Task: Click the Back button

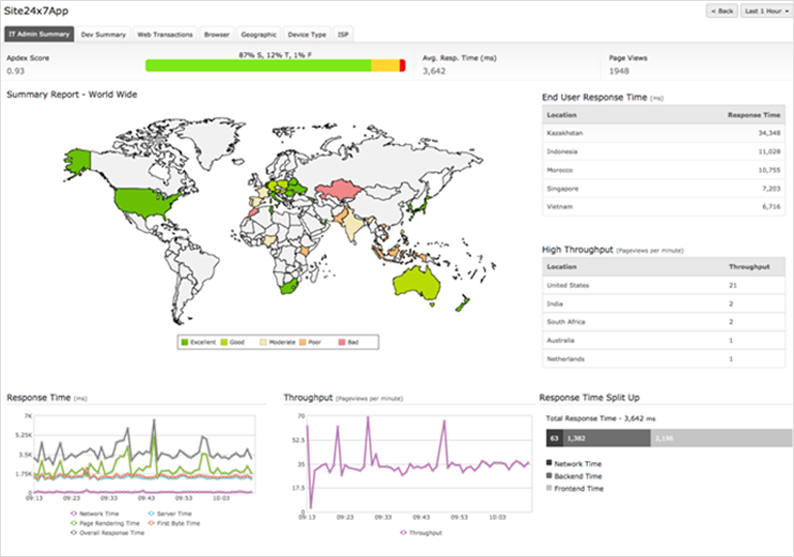Action: click(721, 11)
